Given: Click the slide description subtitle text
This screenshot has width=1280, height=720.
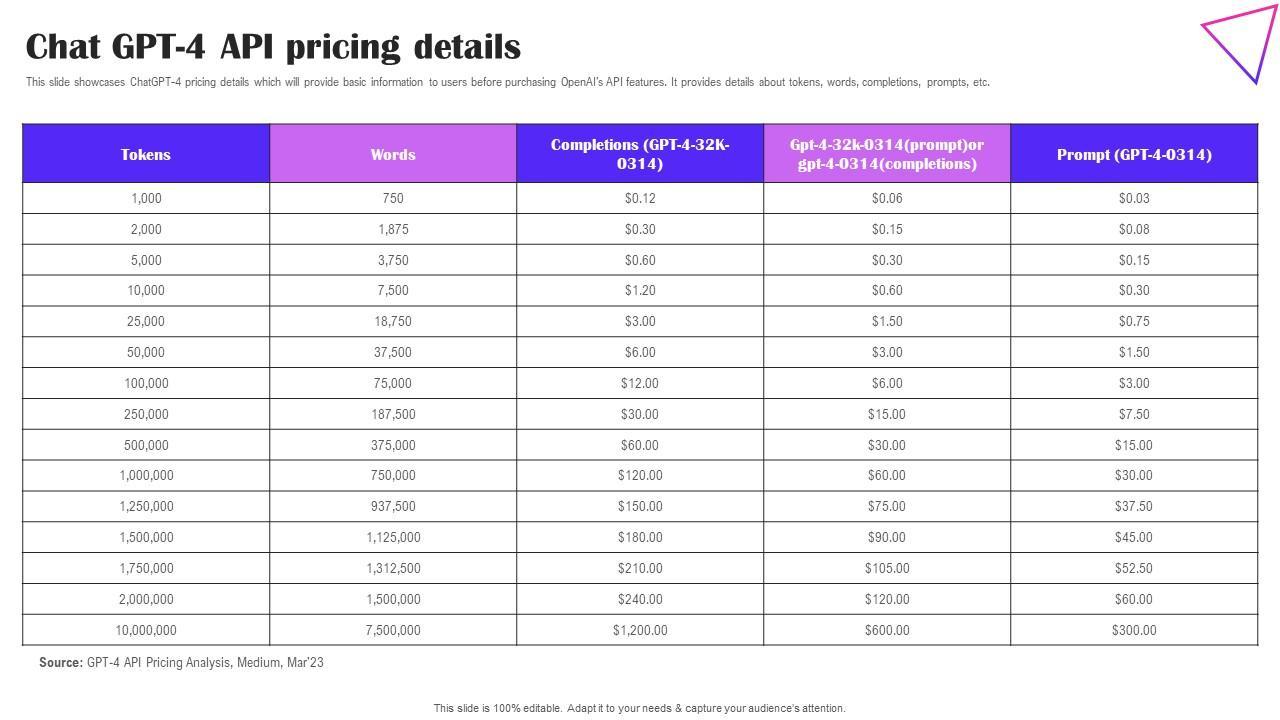Looking at the screenshot, I should point(508,82).
